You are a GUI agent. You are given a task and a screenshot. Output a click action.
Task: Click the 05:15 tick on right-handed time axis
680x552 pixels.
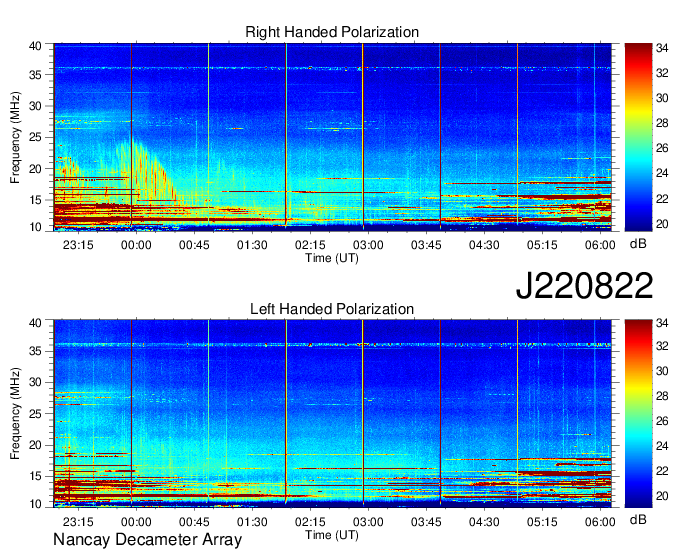(x=542, y=245)
